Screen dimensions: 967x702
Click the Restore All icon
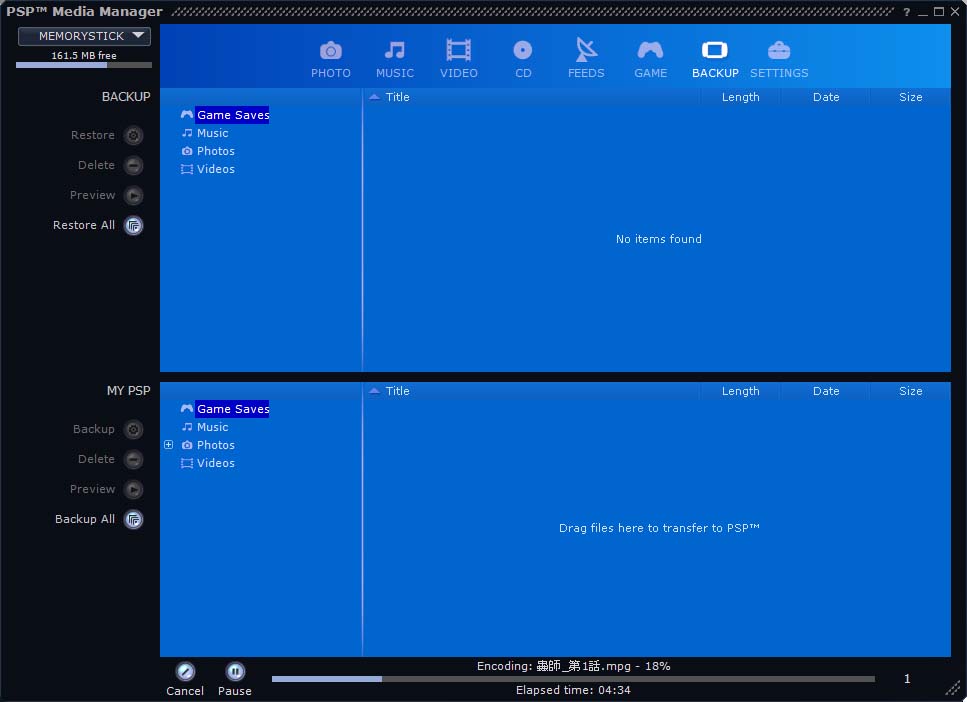[x=133, y=226]
